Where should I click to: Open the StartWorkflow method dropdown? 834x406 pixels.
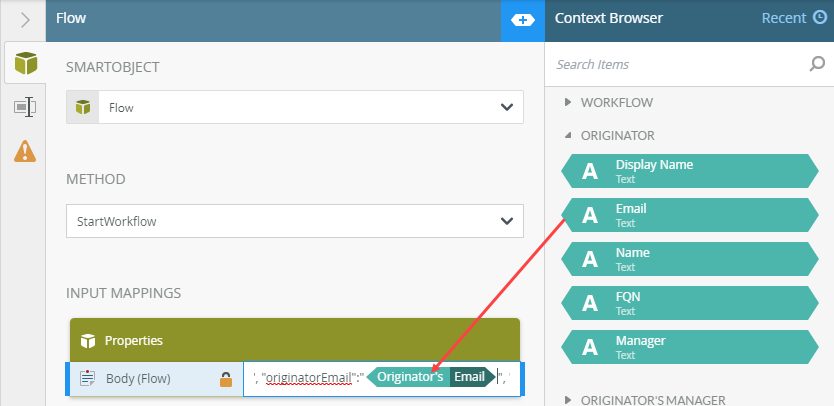point(295,221)
